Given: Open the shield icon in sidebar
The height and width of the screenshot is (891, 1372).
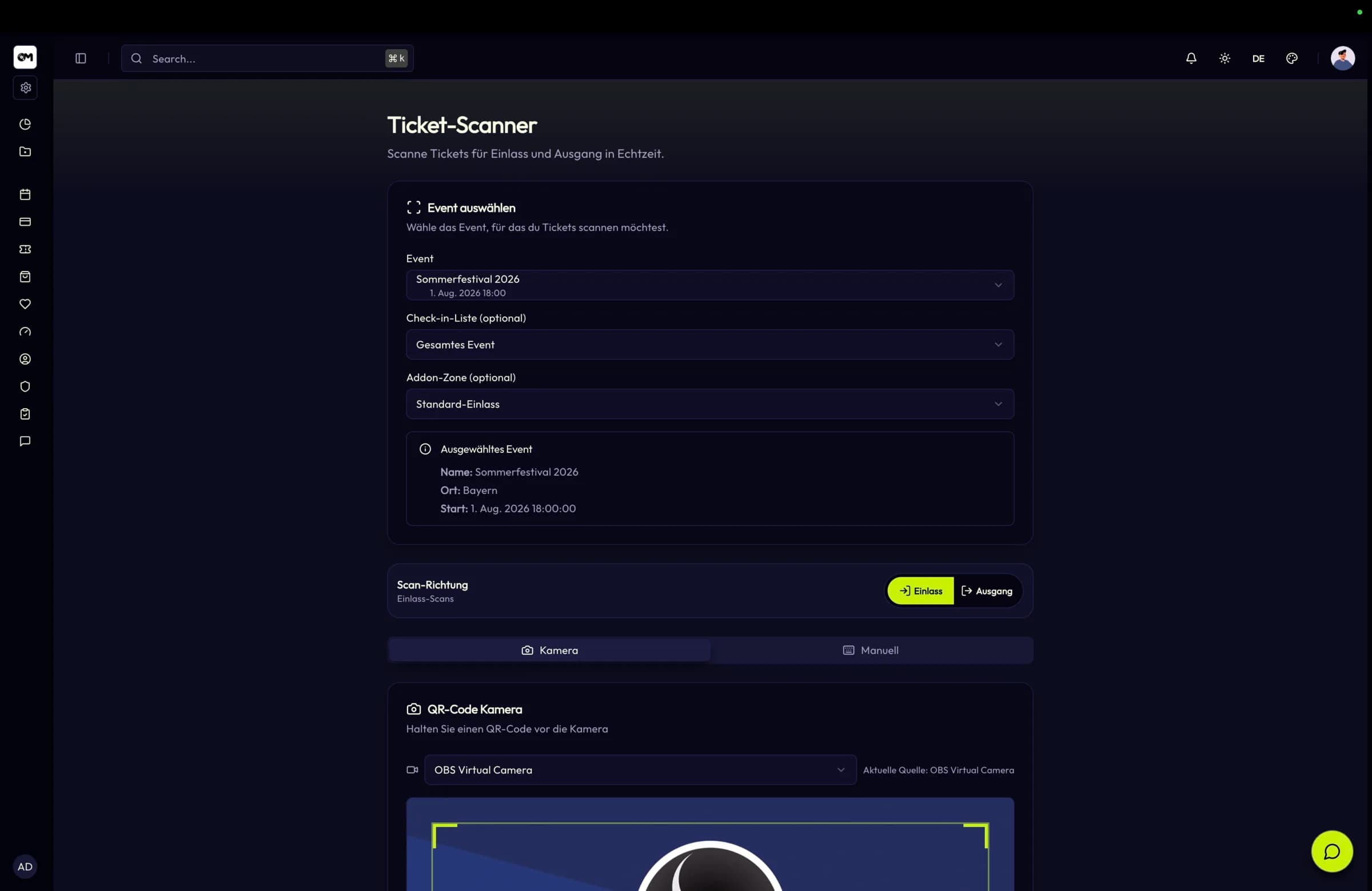Looking at the screenshot, I should [25, 386].
